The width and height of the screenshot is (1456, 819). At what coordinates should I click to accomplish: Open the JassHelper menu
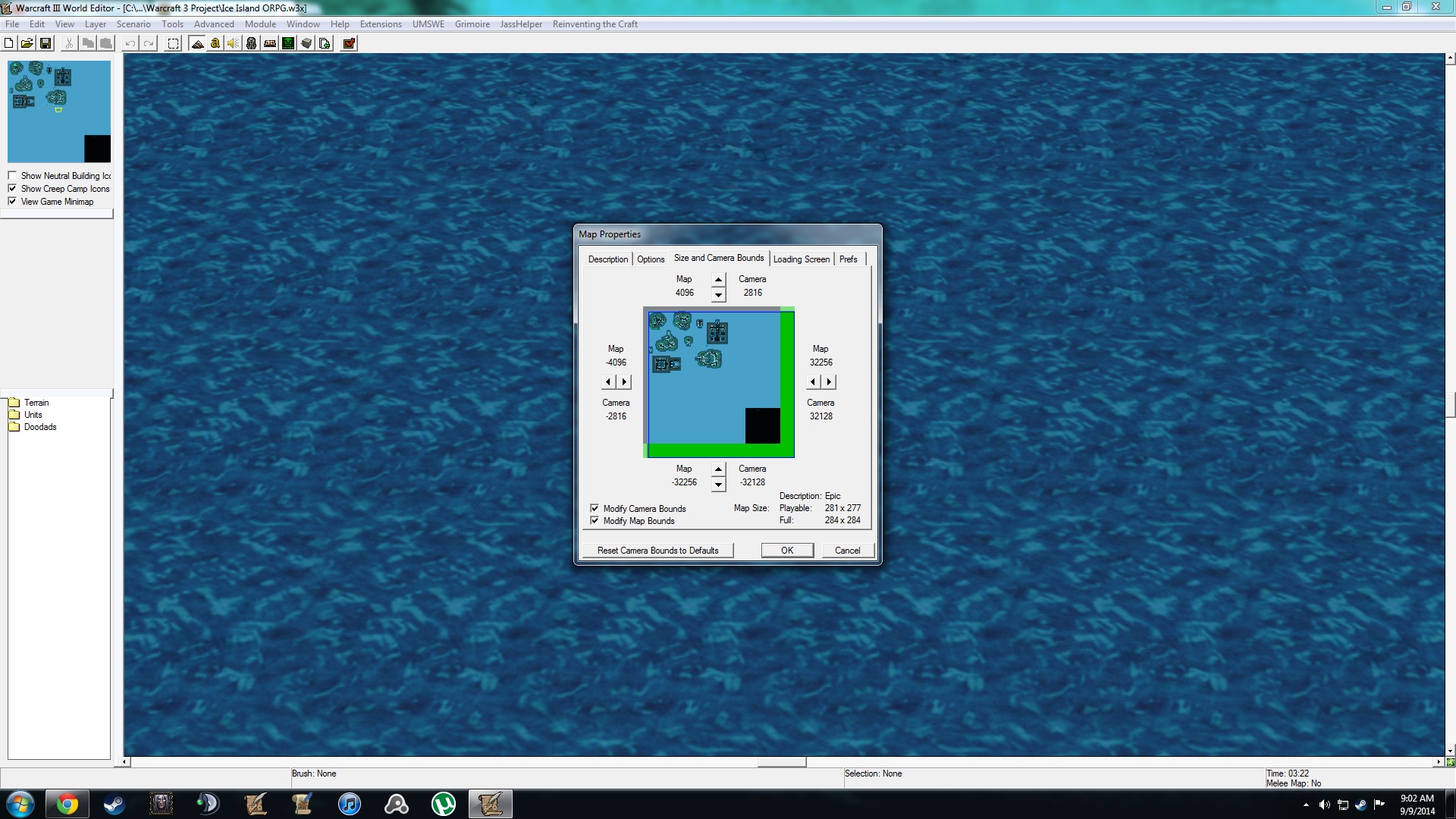[x=521, y=24]
